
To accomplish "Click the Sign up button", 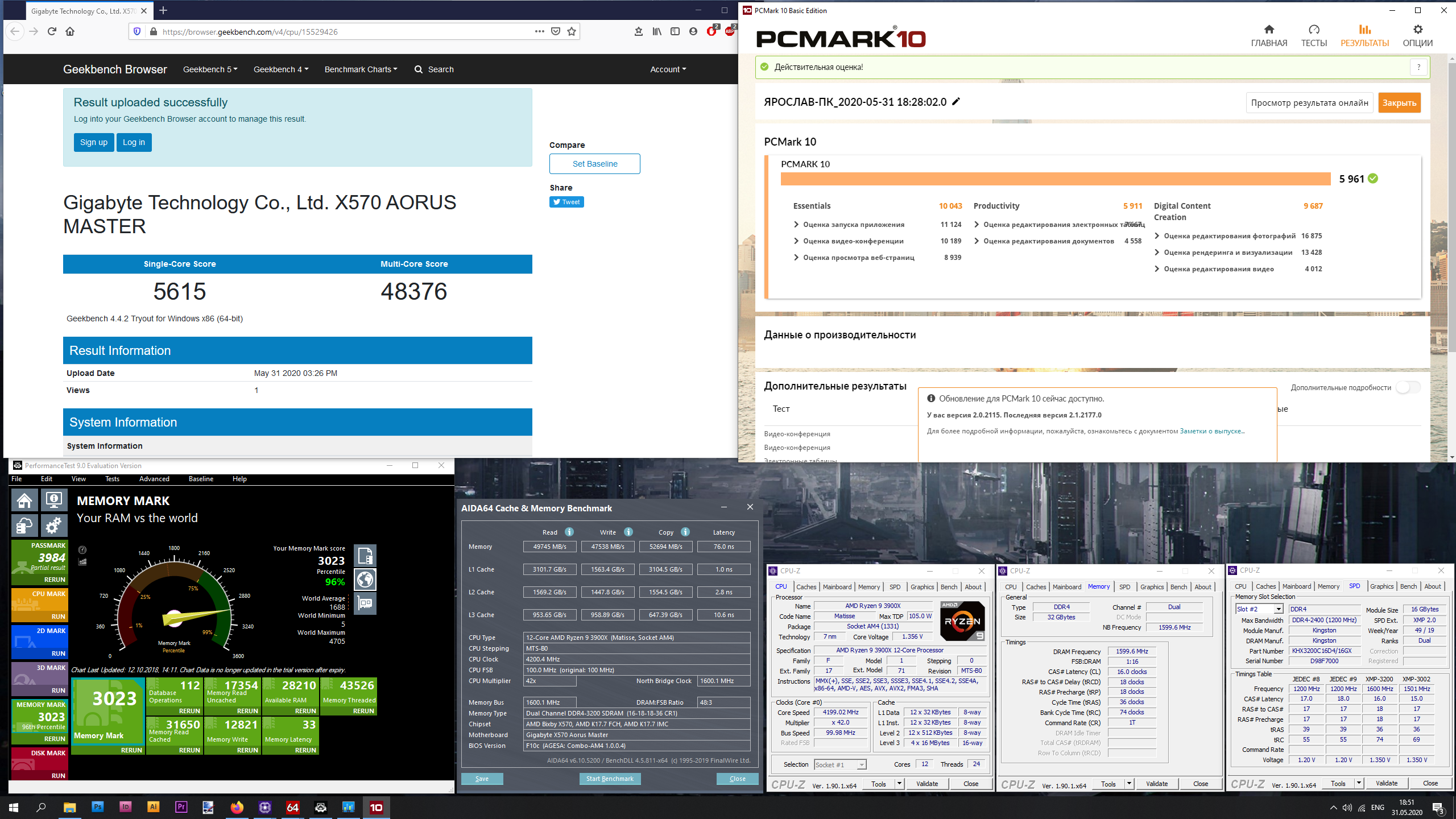I will pyautogui.click(x=94, y=142).
